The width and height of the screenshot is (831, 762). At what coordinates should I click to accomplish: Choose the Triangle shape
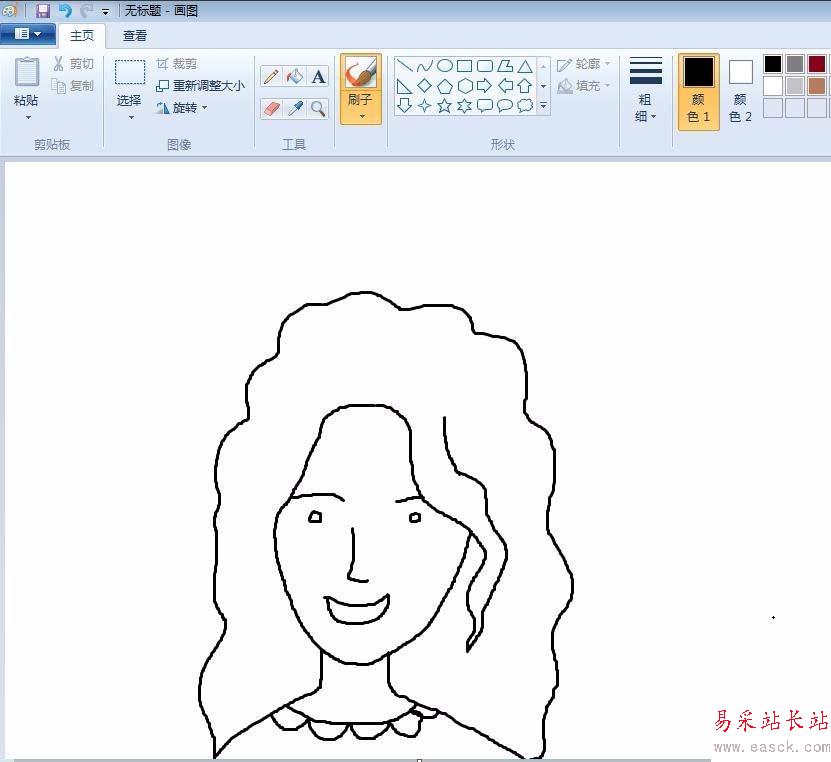(x=525, y=66)
